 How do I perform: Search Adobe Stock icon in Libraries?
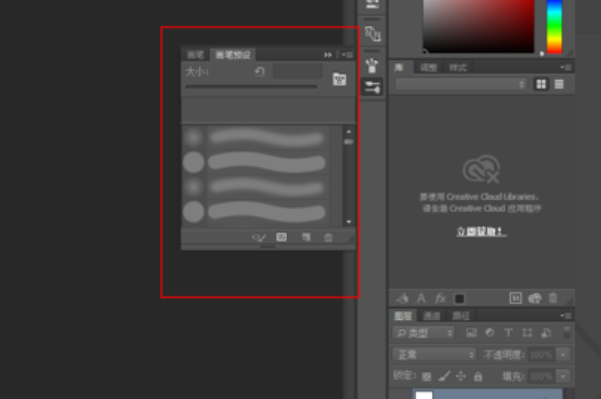point(516,298)
